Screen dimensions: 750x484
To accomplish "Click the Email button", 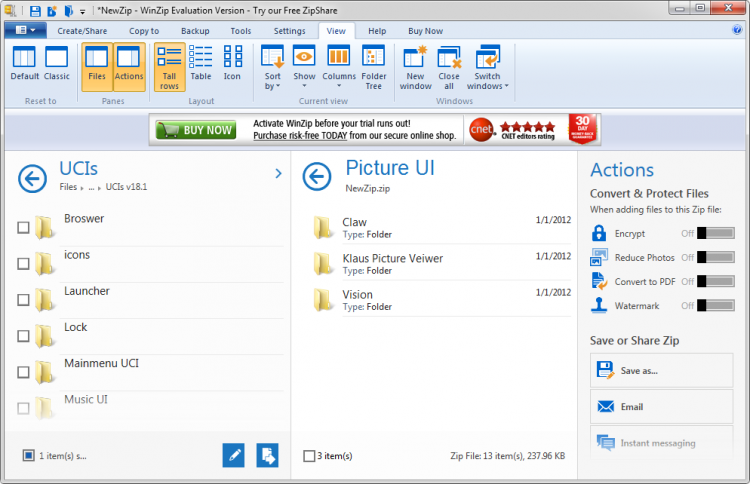I will [x=662, y=407].
